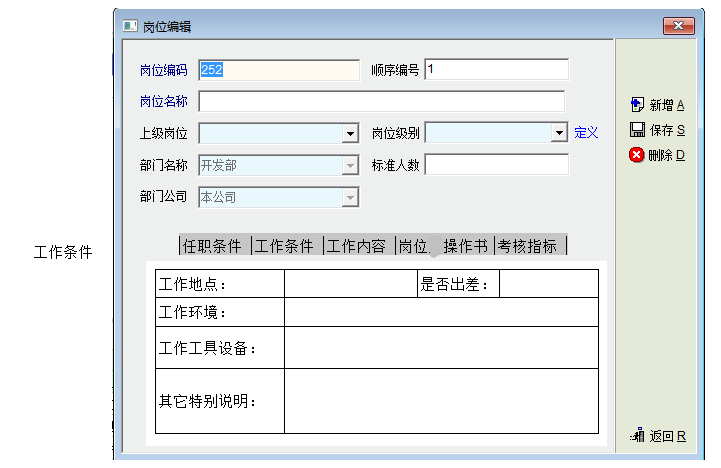Select the 顺序编号 field
The height and width of the screenshot is (468, 721).
click(x=496, y=70)
